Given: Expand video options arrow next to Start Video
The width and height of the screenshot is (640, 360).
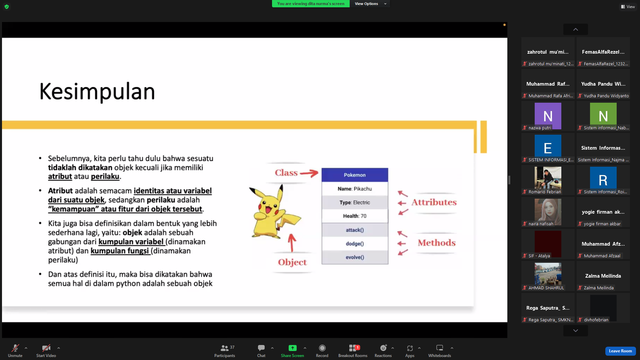Looking at the screenshot, I should (x=59, y=348).
